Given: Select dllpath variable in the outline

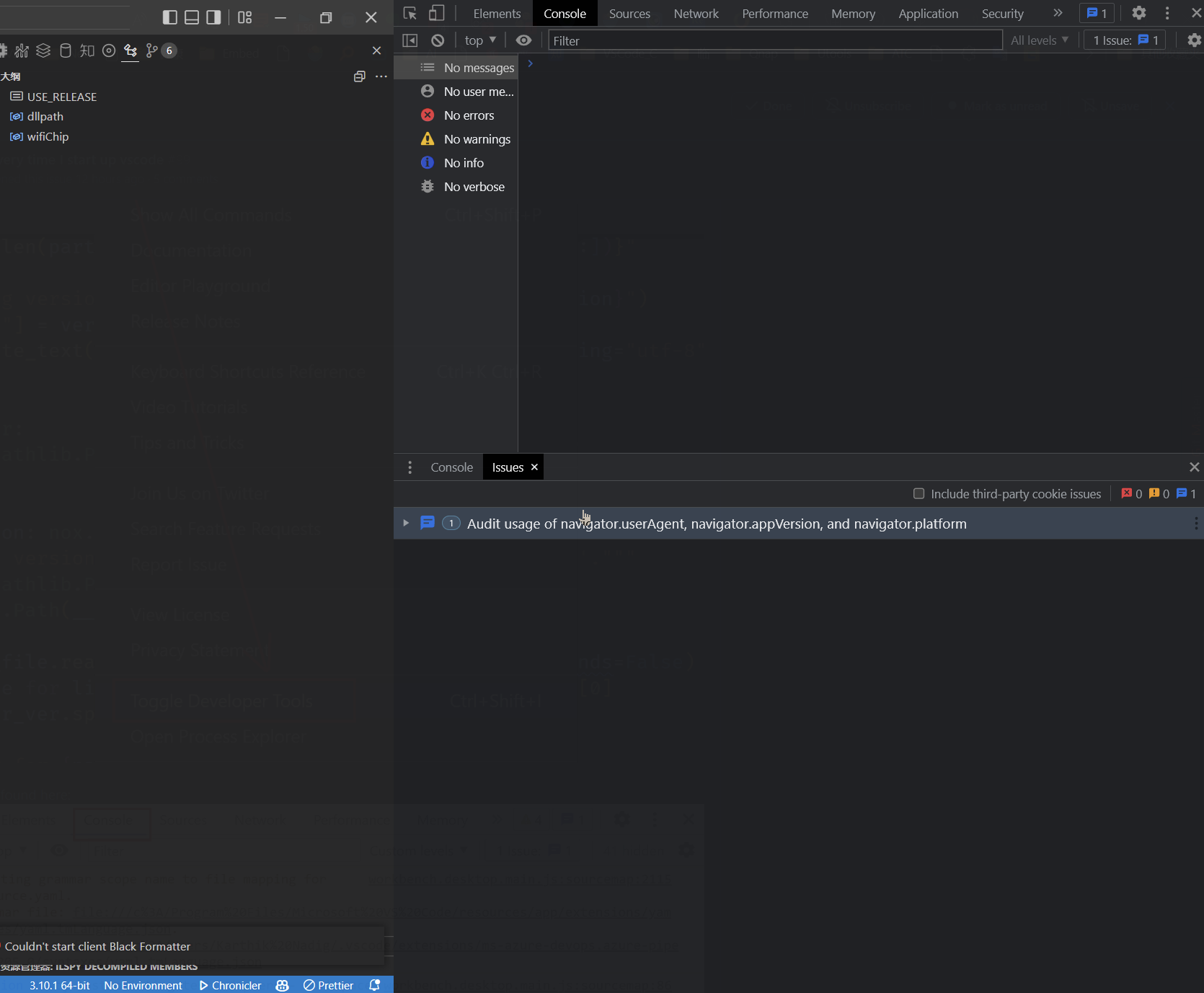Looking at the screenshot, I should click(x=45, y=116).
